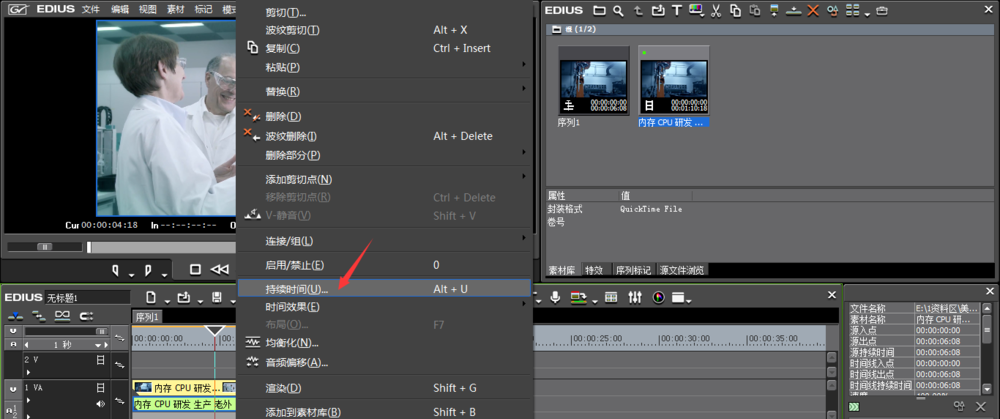Open the new sequence dropdown arrow
Screen dimensions: 1000x419
[166, 300]
